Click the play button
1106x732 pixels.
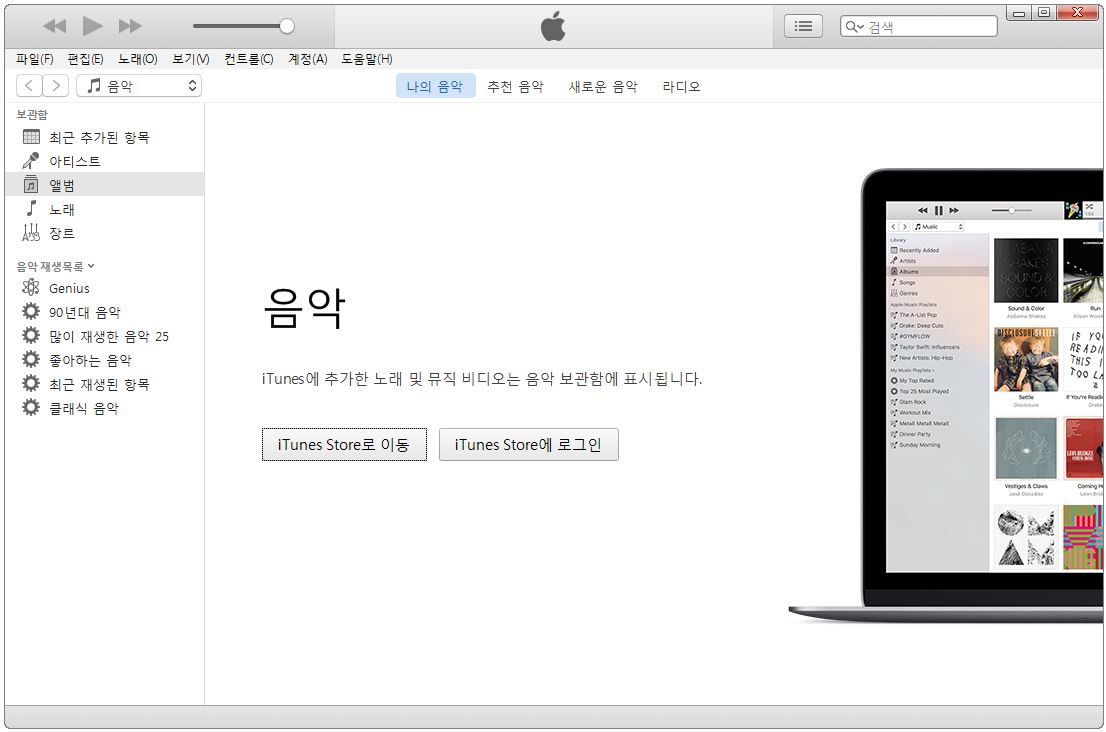pos(92,27)
